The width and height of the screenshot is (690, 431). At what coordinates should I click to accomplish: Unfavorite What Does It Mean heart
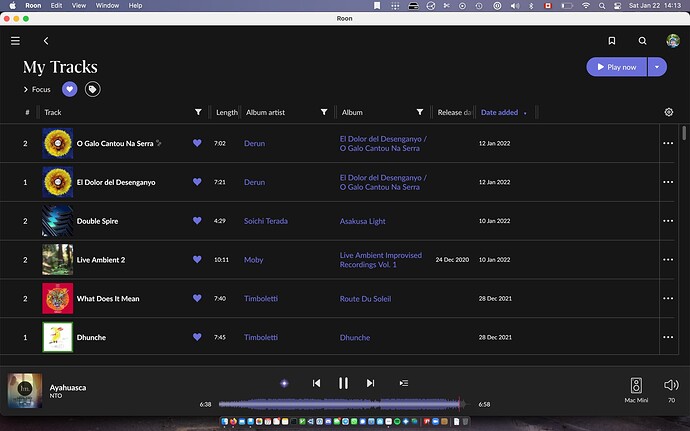coord(197,298)
